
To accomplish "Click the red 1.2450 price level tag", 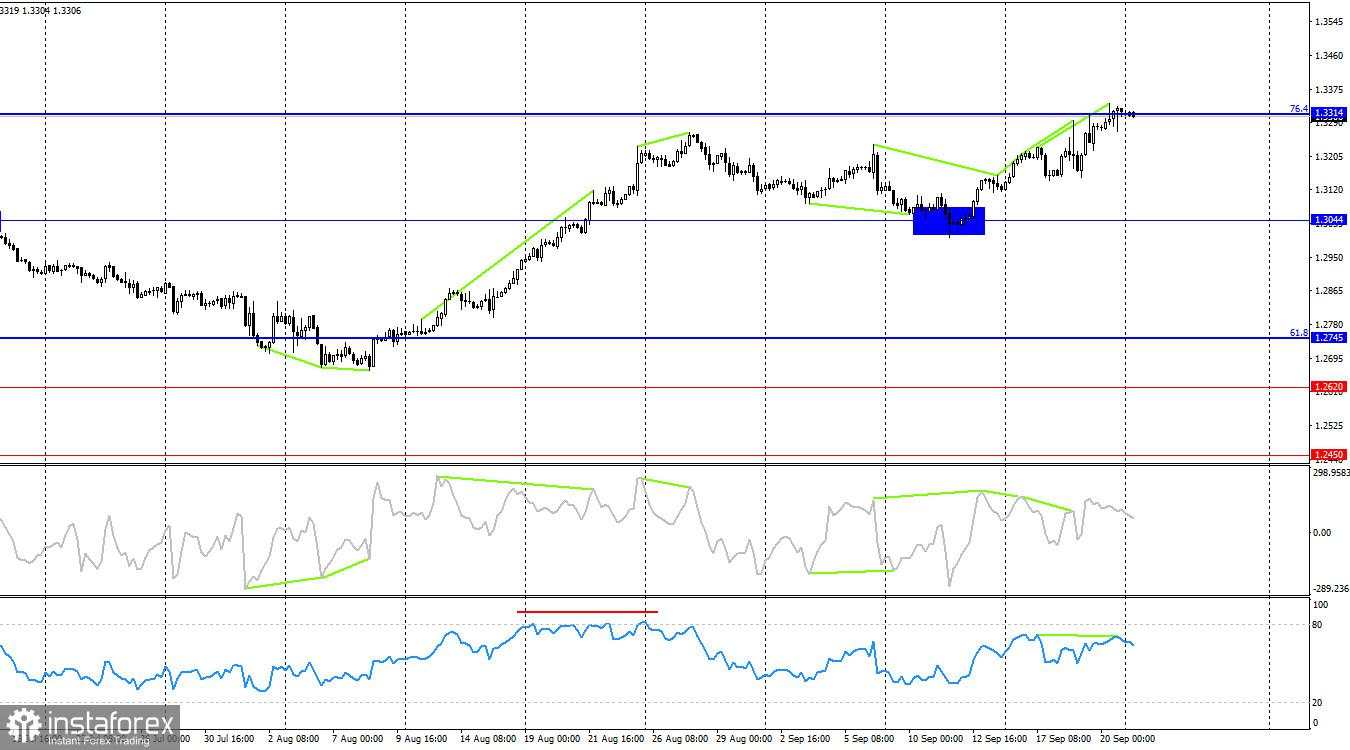I will tap(1329, 454).
